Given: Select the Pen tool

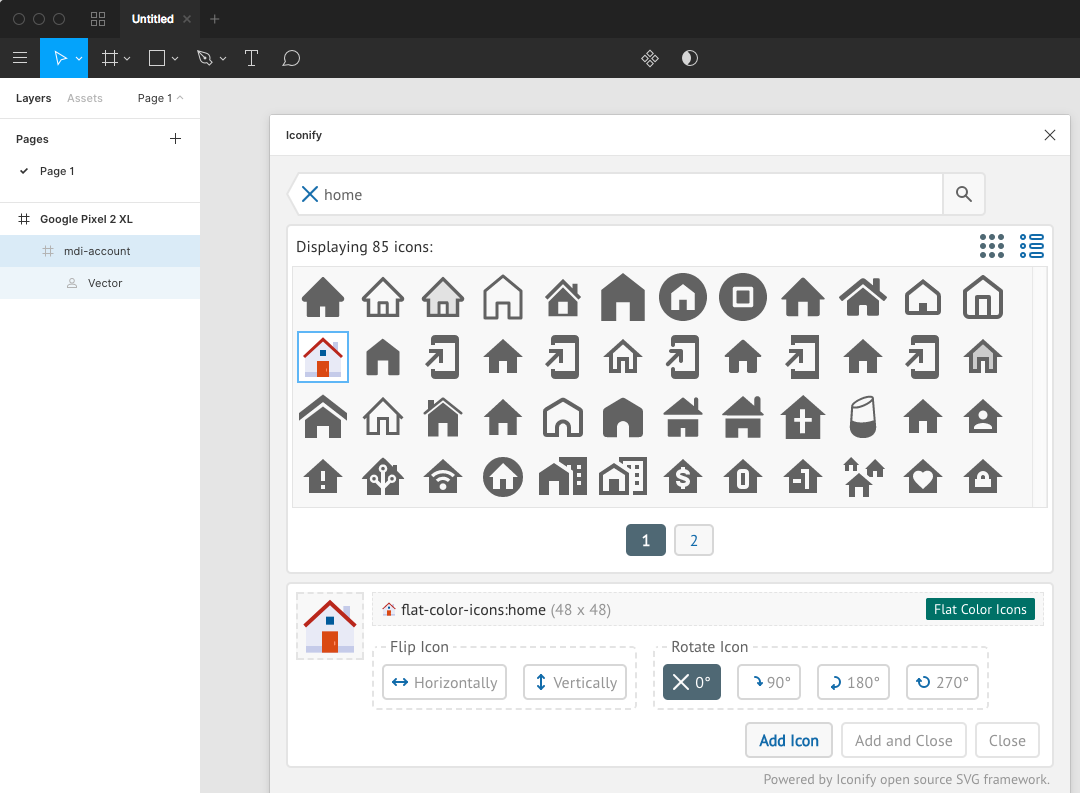Looking at the screenshot, I should [x=205, y=58].
